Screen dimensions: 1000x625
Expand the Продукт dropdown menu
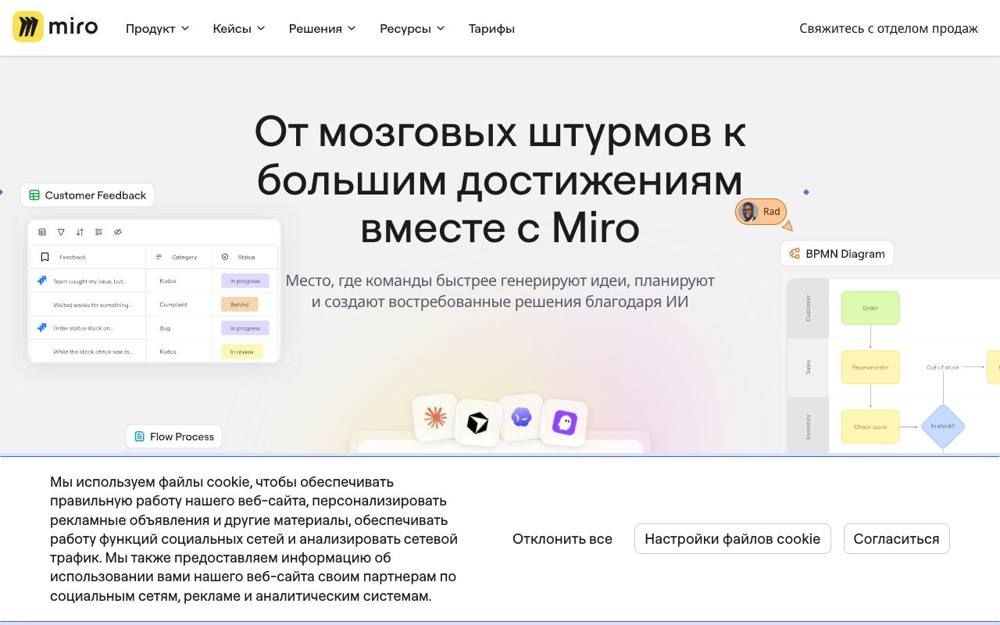tap(157, 29)
